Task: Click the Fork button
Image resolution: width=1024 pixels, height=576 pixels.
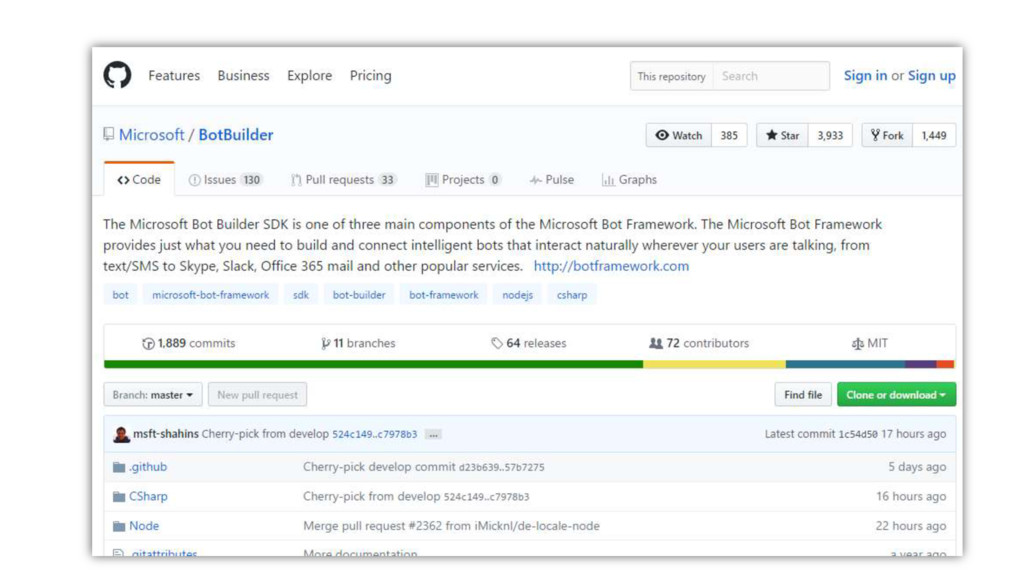Action: (x=887, y=135)
